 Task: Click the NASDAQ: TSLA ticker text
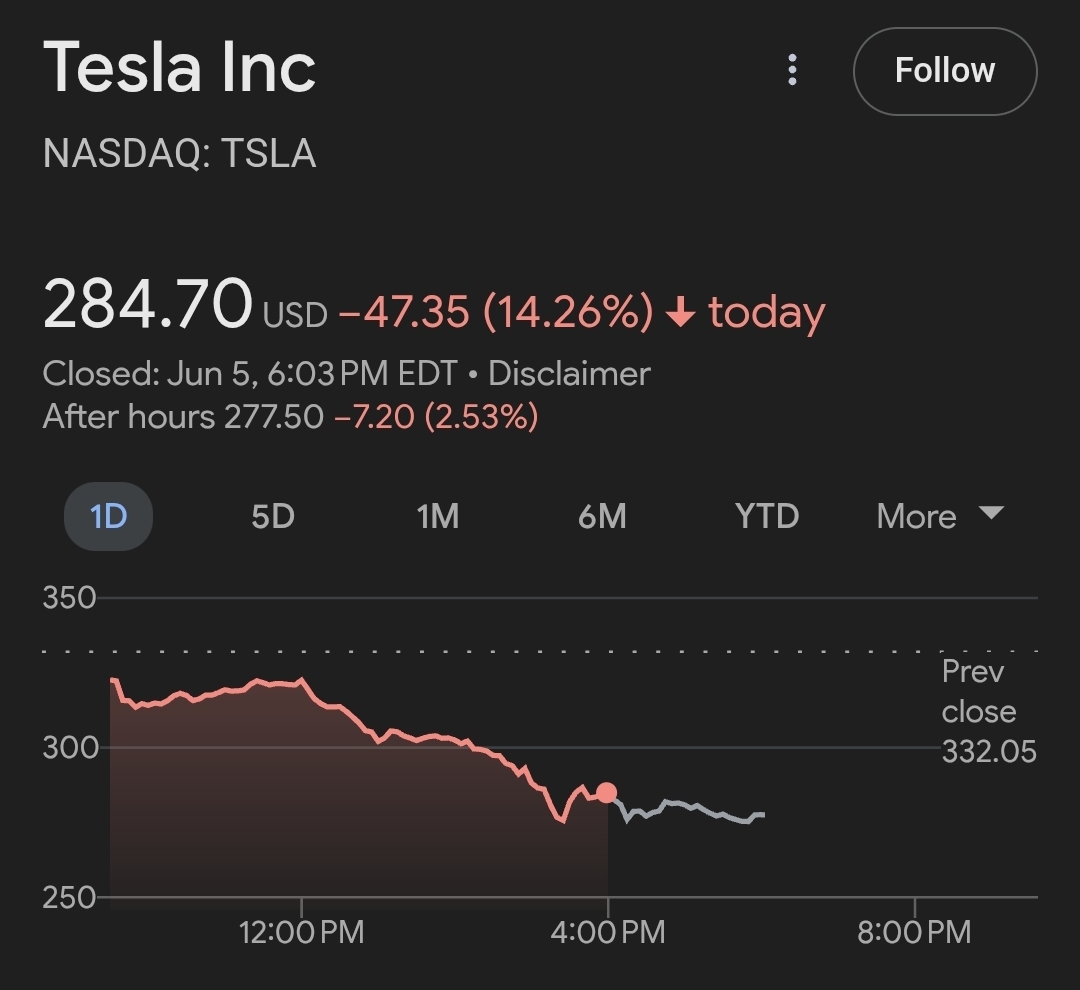180,154
